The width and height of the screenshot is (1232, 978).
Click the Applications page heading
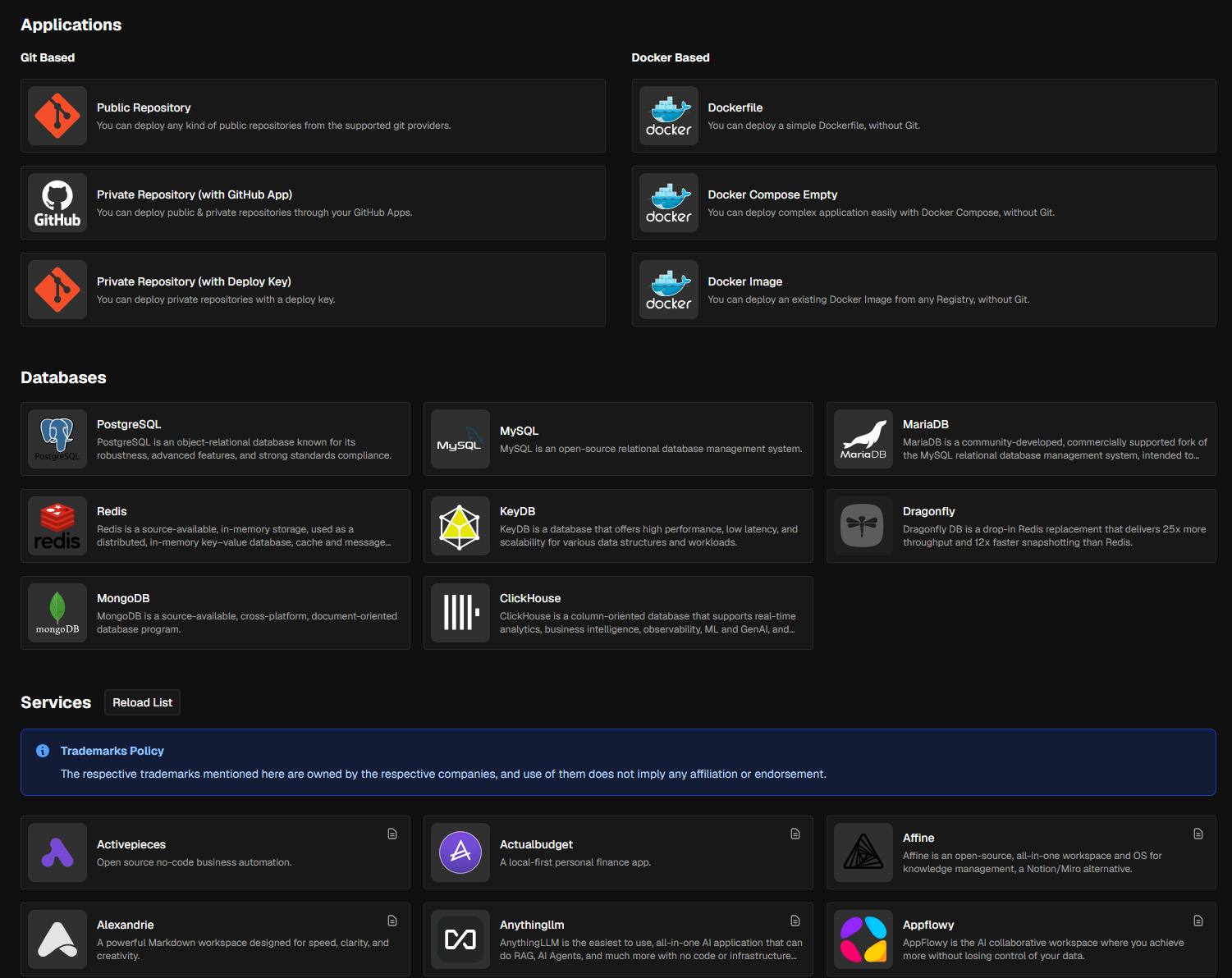click(x=71, y=25)
